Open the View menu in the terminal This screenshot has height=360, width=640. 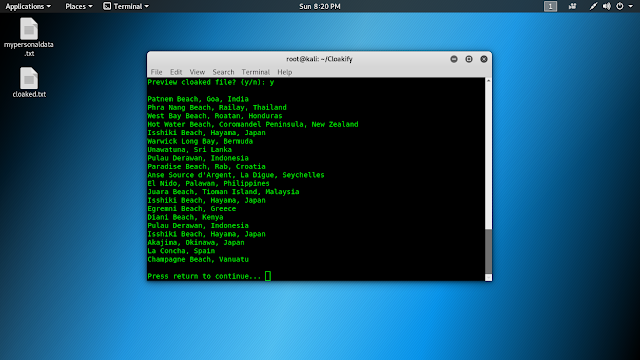[197, 72]
